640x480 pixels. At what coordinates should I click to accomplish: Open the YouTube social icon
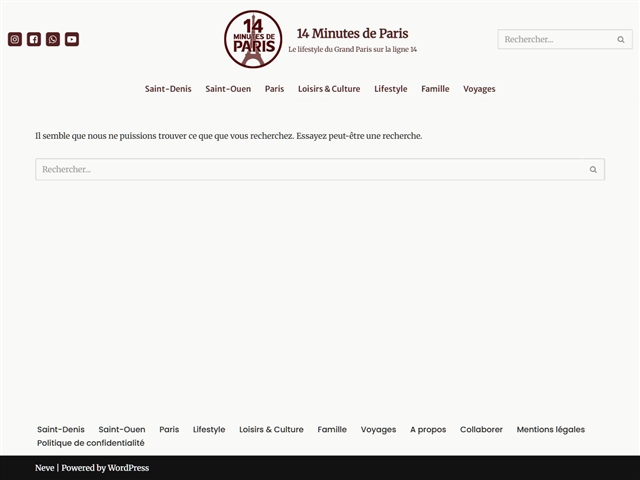pyautogui.click(x=72, y=40)
